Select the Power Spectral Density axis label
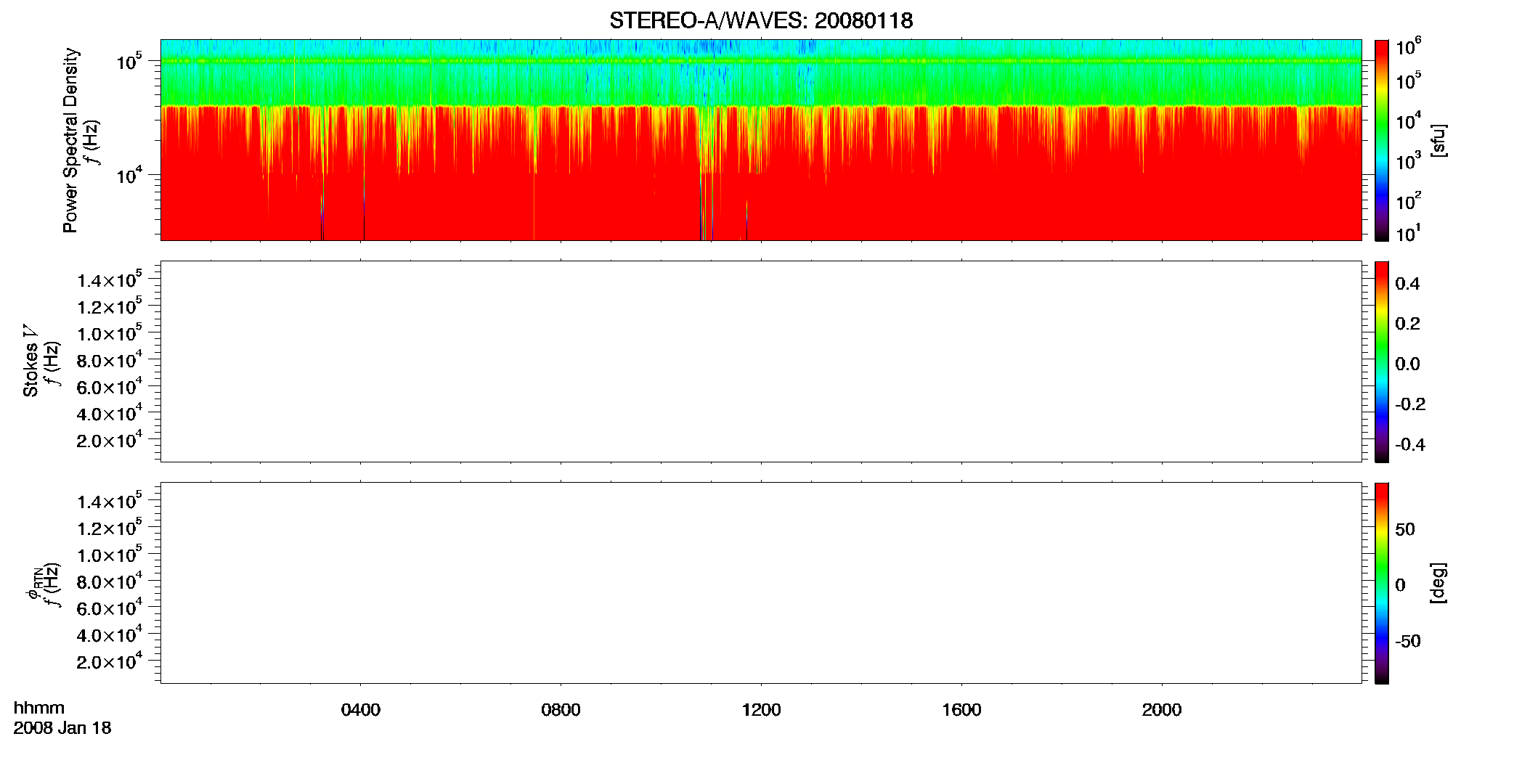 click(x=70, y=140)
